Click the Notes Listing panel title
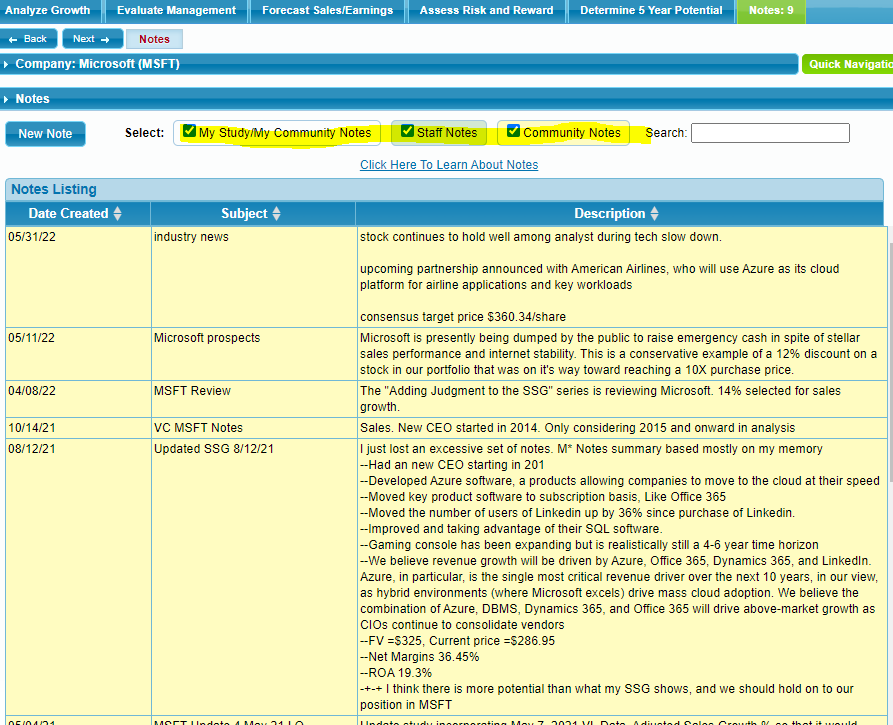This screenshot has width=893, height=725. [54, 189]
